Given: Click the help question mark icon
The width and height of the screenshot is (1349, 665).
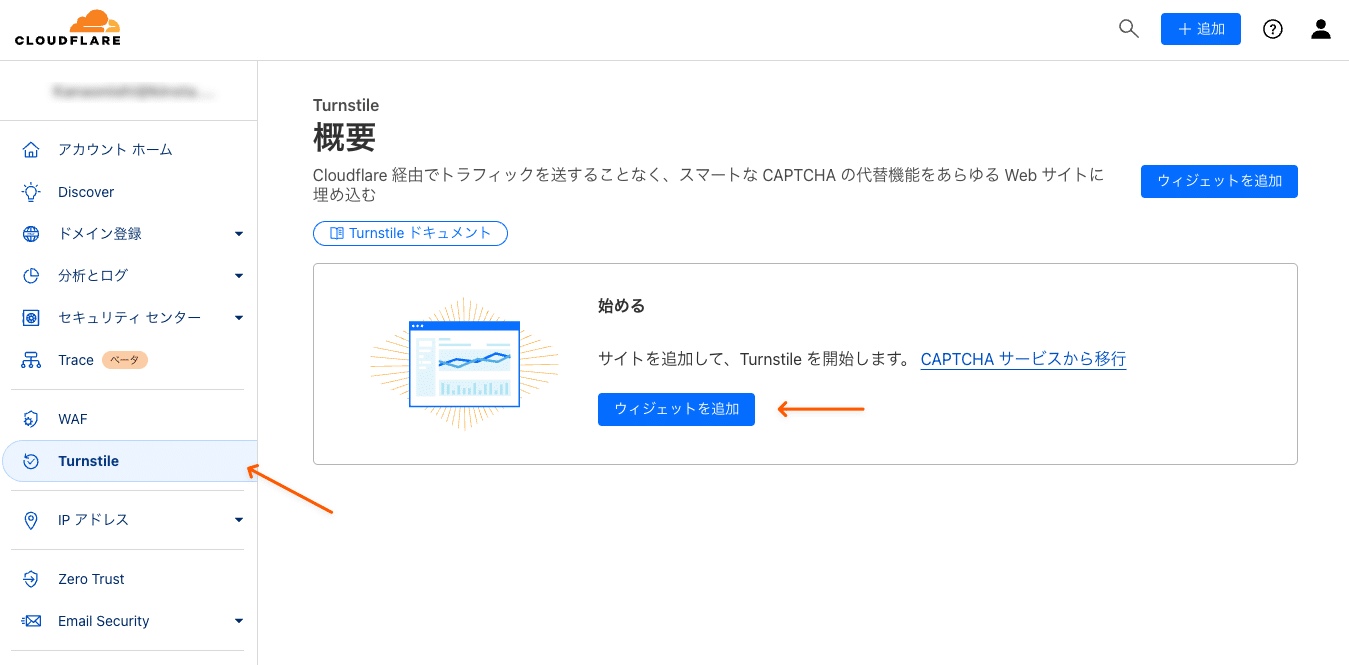Looking at the screenshot, I should click(1272, 29).
